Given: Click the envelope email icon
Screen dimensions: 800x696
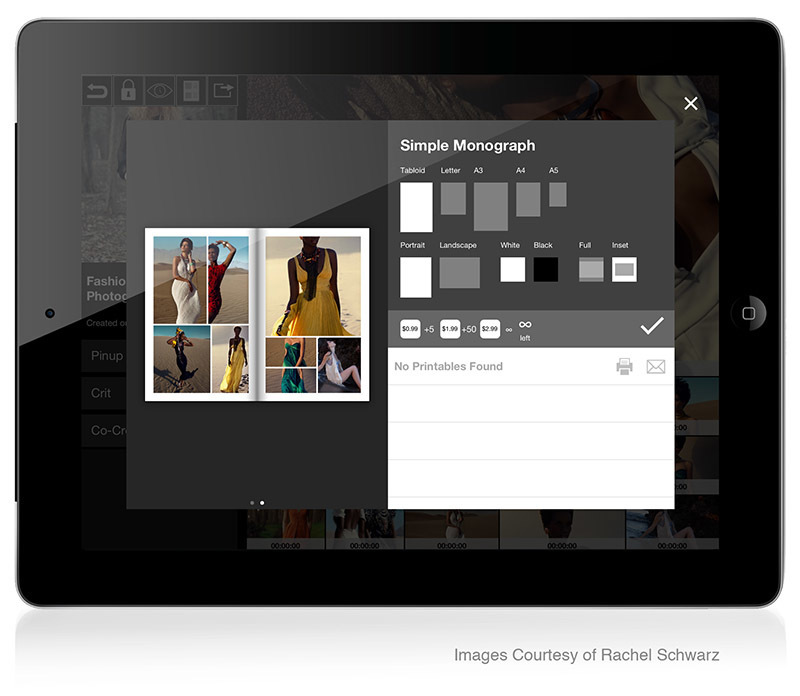Looking at the screenshot, I should (x=655, y=367).
